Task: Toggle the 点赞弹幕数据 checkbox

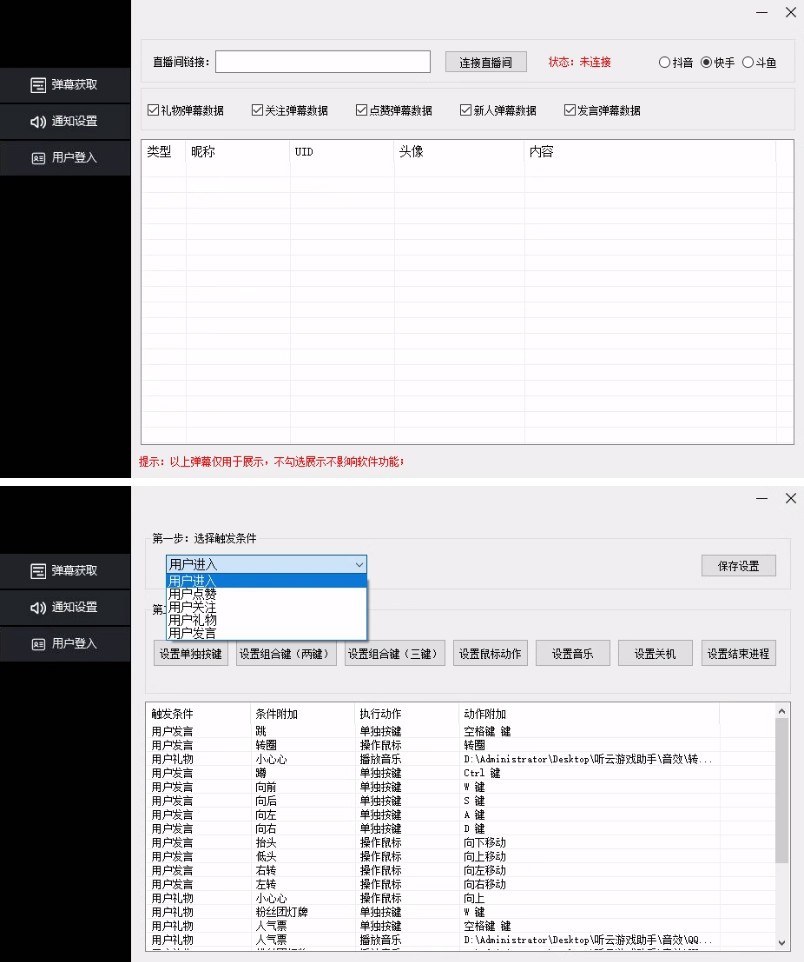Action: (x=361, y=110)
